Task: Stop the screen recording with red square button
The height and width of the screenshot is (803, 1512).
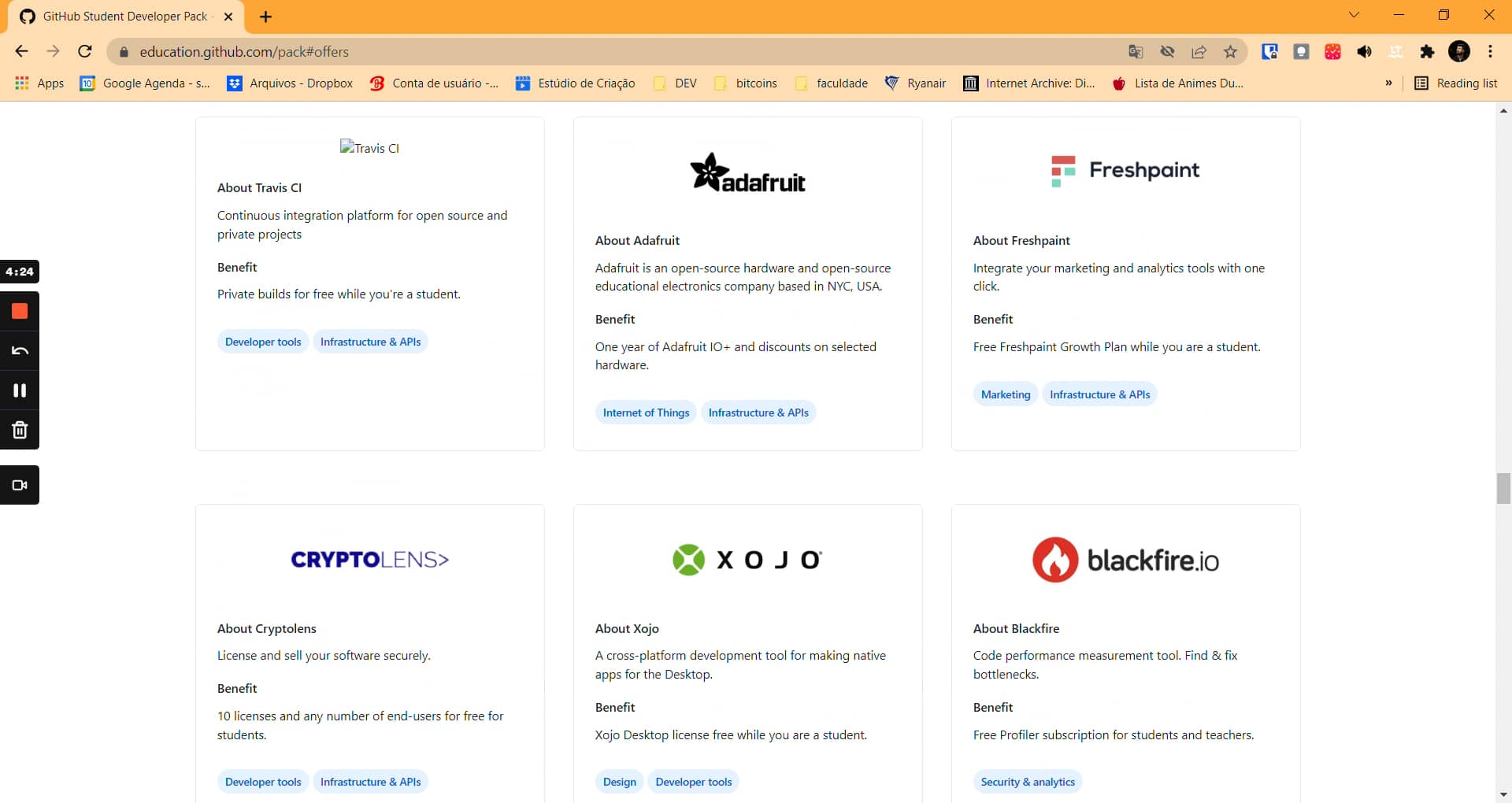Action: 20,311
